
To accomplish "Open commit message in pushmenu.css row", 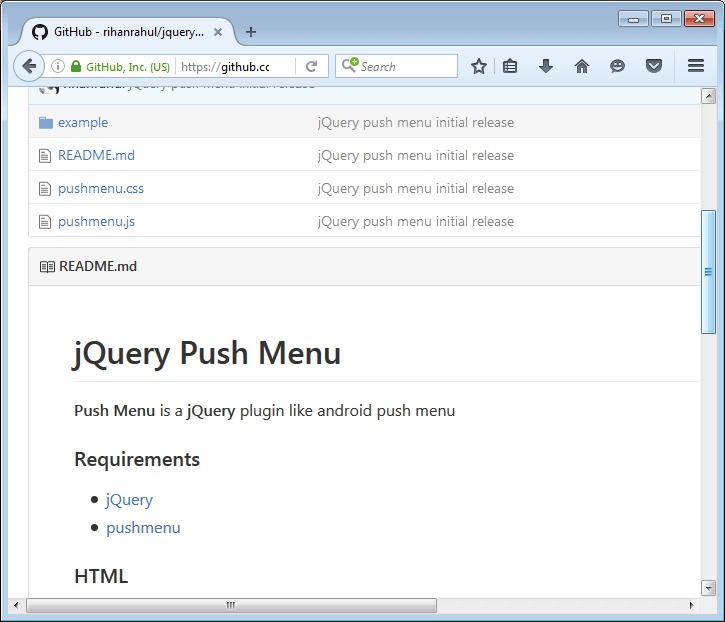I will 416,189.
